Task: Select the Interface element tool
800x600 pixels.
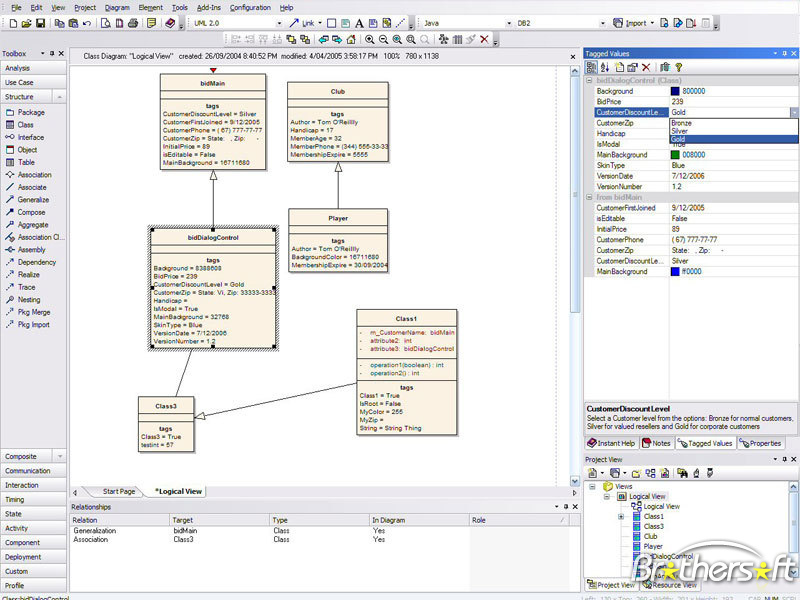Action: coord(30,137)
